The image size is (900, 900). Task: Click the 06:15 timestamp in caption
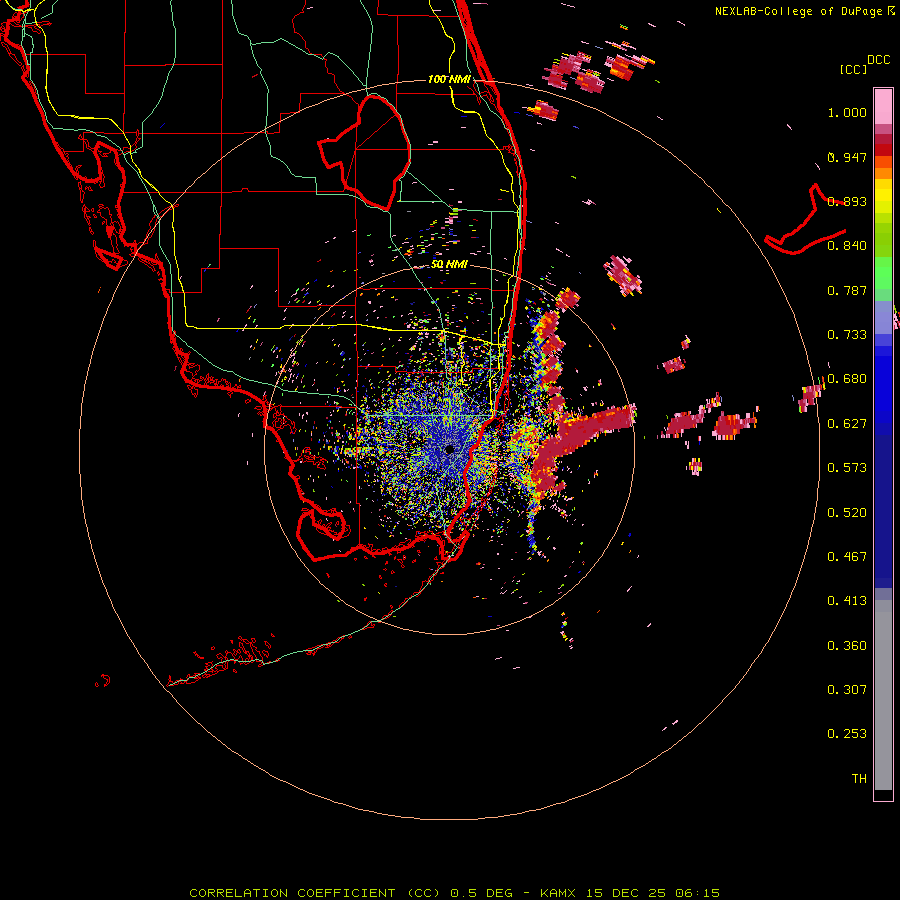pos(697,893)
